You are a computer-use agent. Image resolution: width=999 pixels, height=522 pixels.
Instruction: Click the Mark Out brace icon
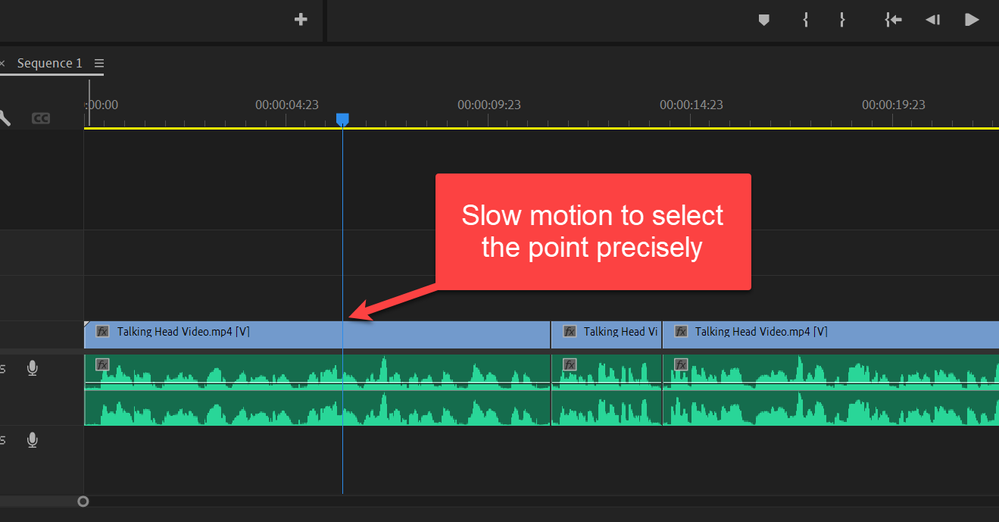[842, 19]
